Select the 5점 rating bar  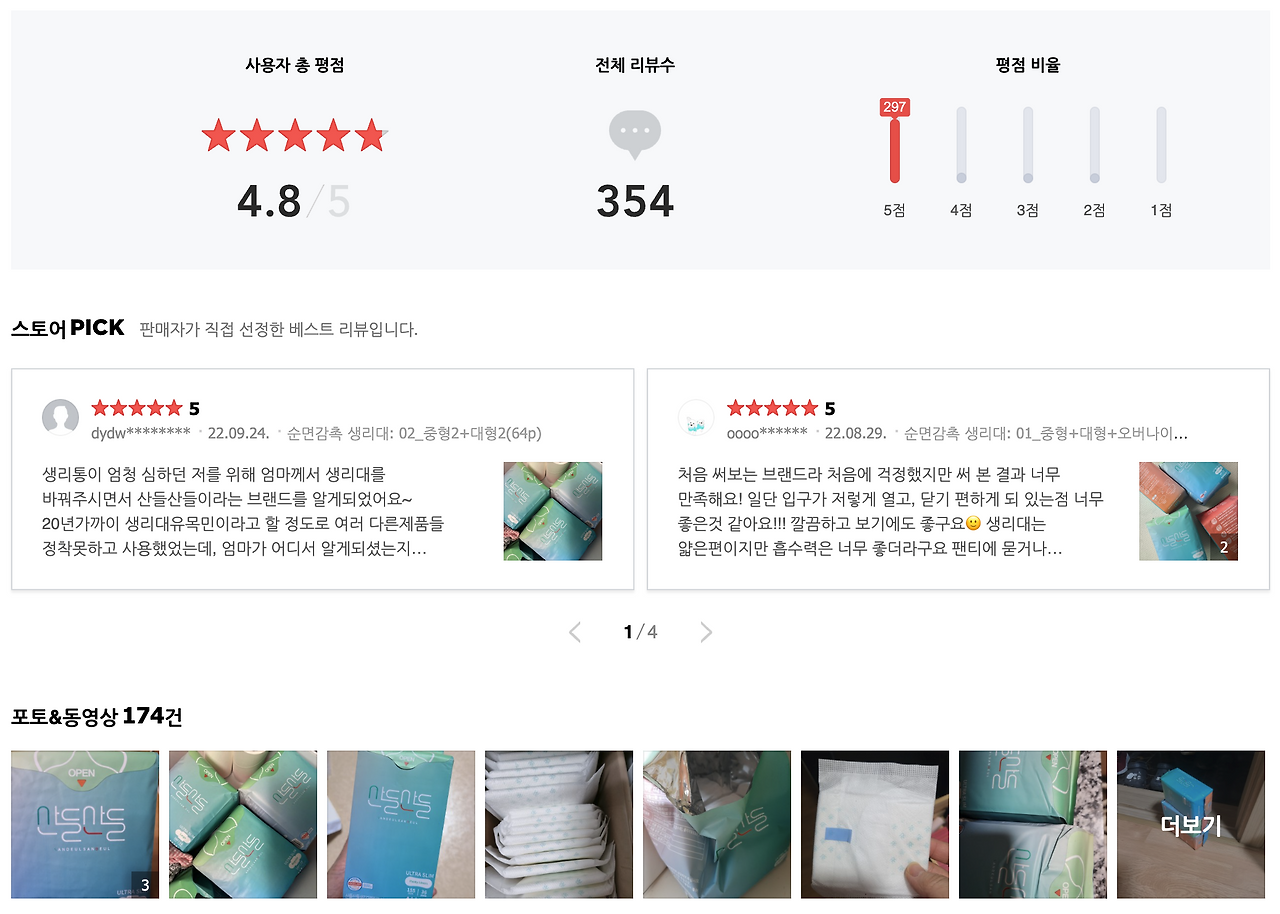coord(895,145)
